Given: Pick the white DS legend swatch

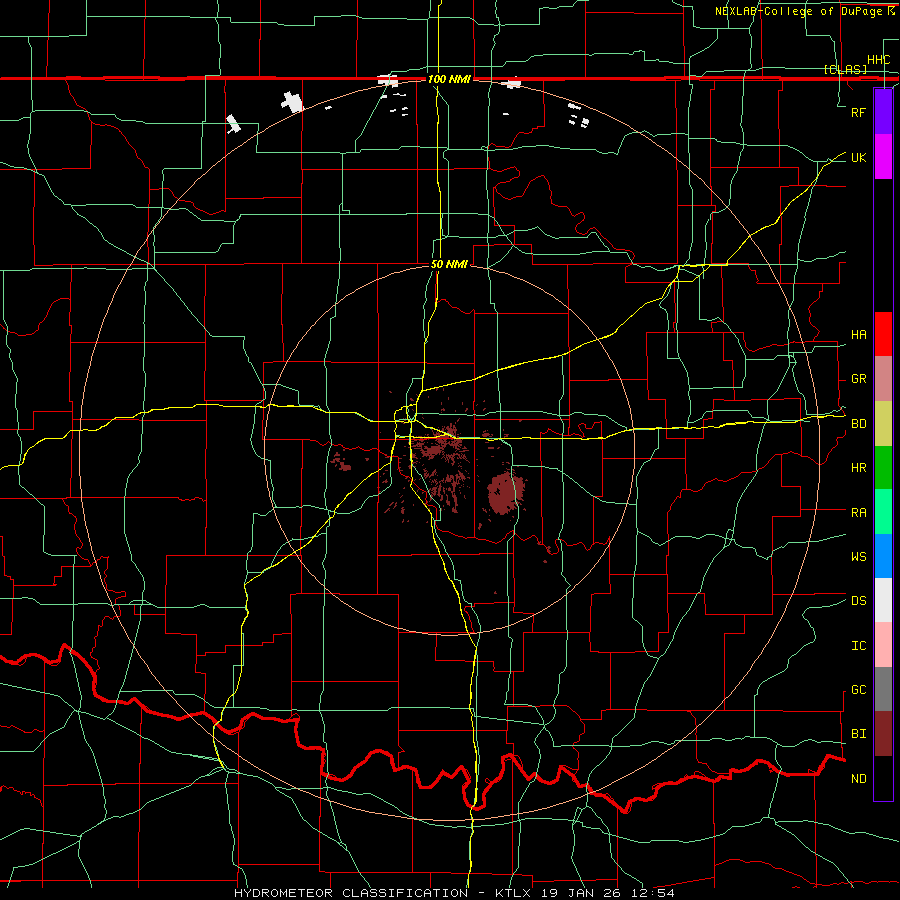Looking at the screenshot, I should pyautogui.click(x=883, y=600).
